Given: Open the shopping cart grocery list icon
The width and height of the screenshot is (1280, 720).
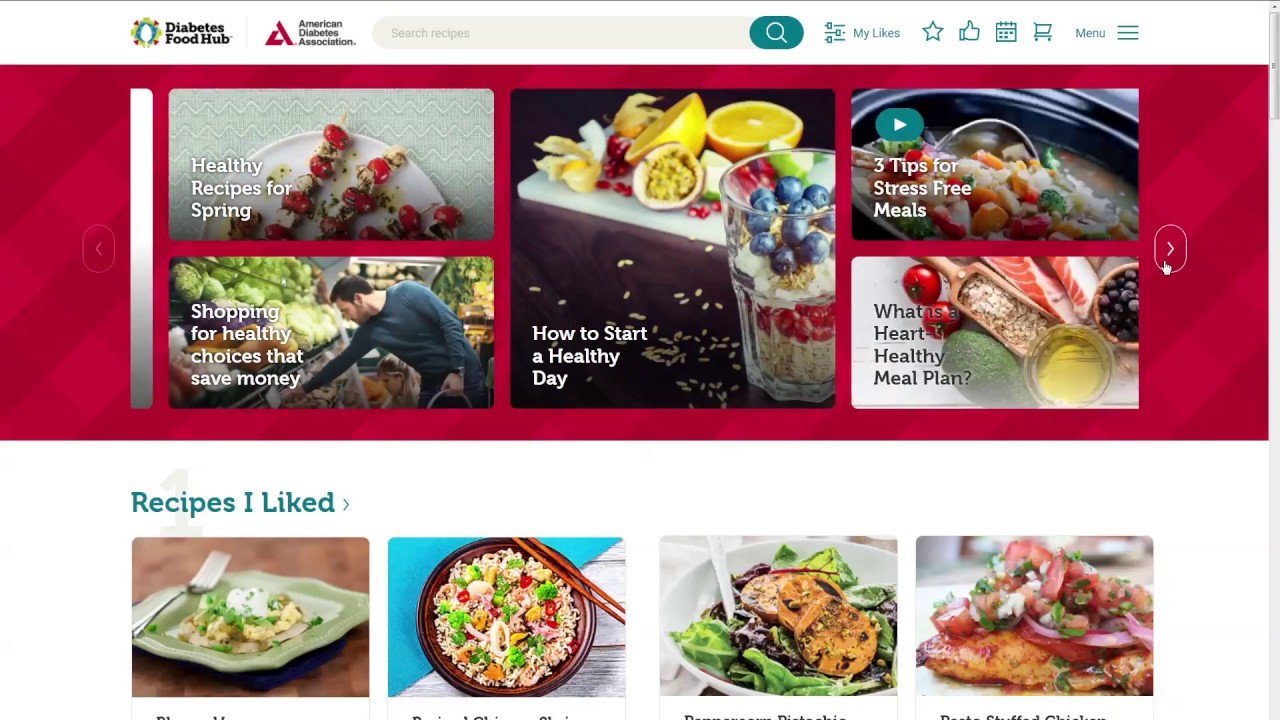Looking at the screenshot, I should [x=1042, y=32].
